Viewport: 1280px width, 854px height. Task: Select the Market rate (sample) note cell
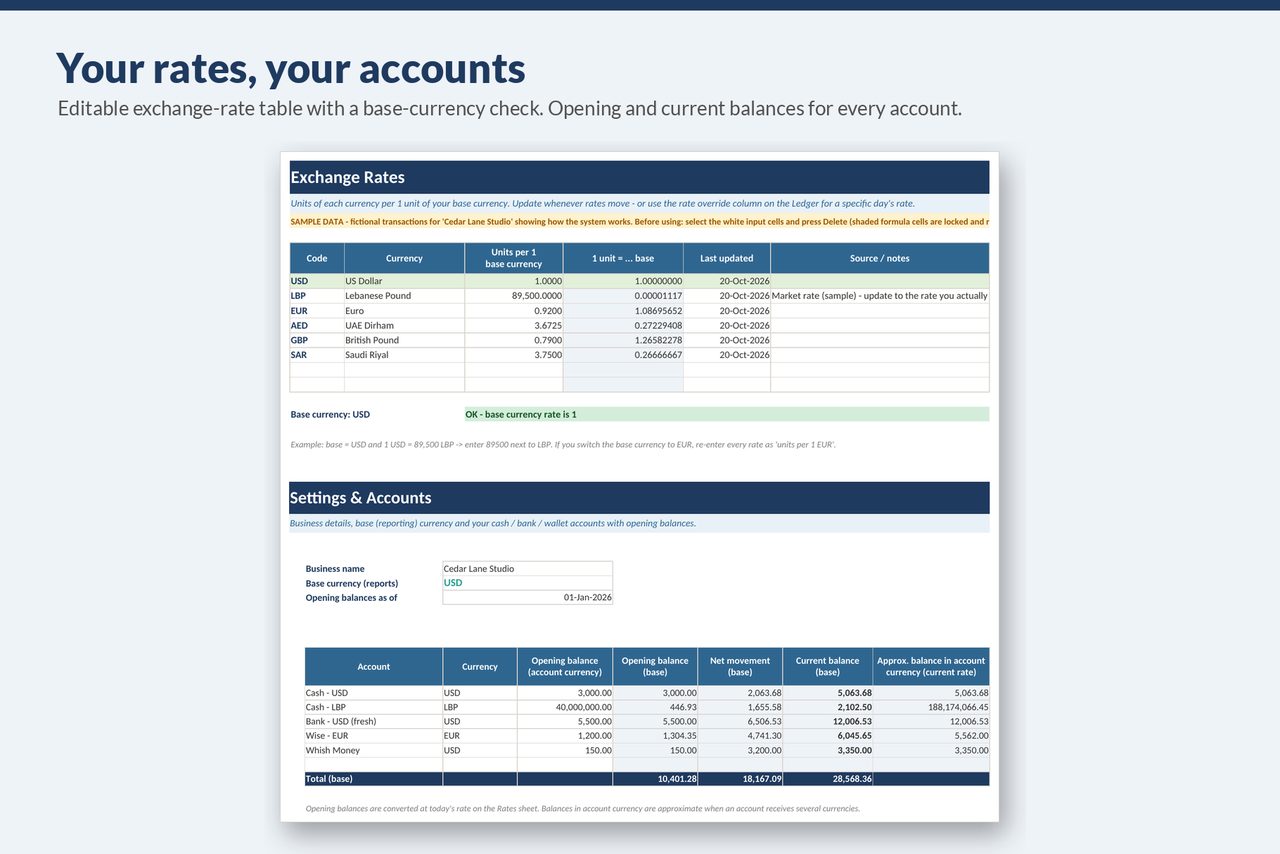click(x=880, y=296)
